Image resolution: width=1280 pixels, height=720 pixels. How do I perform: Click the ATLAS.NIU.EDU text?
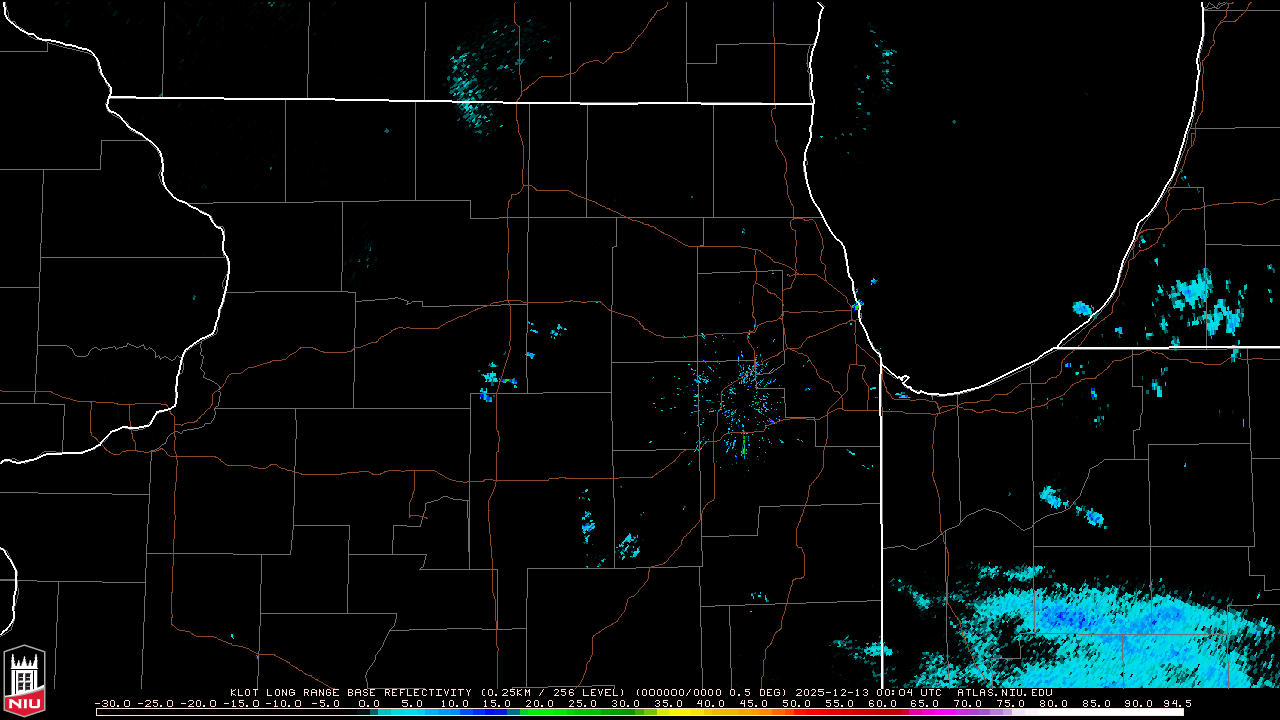click(x=1005, y=692)
